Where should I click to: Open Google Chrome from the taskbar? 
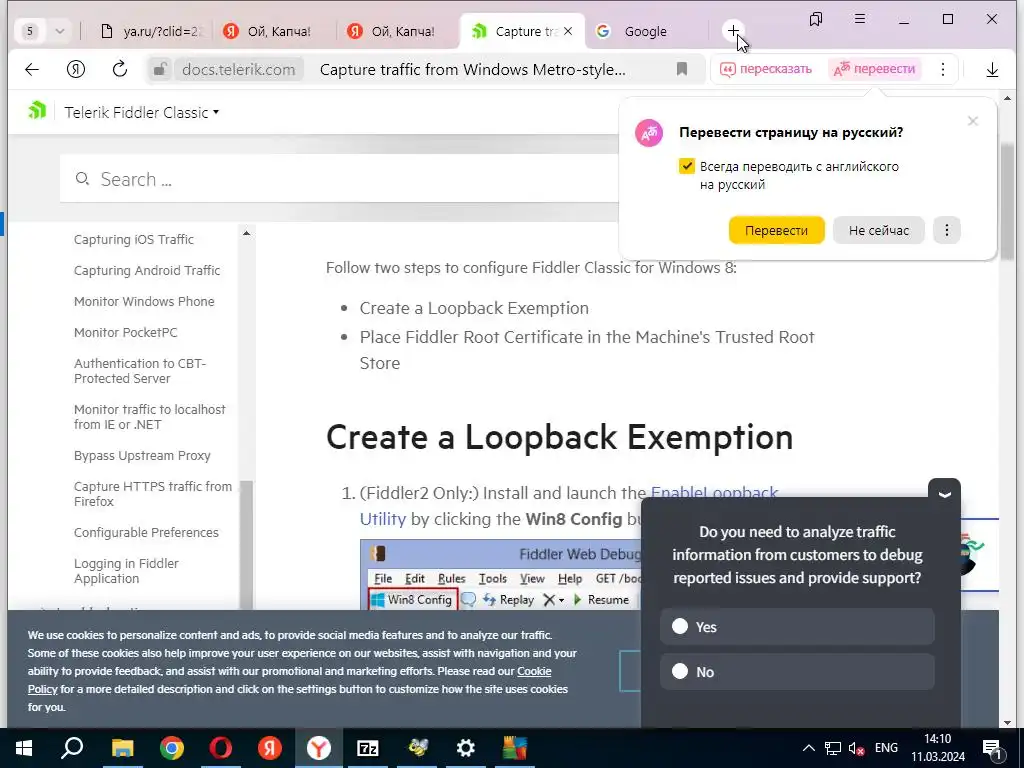click(x=172, y=748)
